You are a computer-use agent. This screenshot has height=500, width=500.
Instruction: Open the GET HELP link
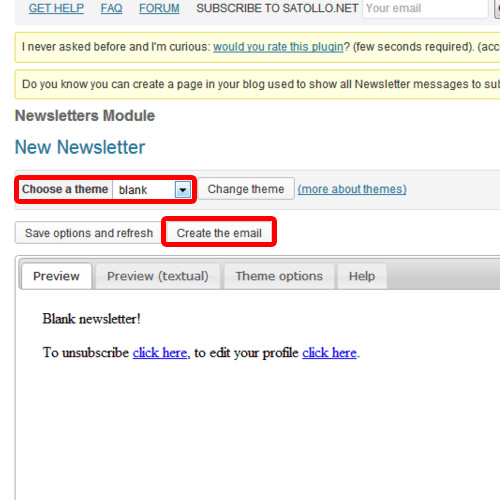click(x=56, y=8)
